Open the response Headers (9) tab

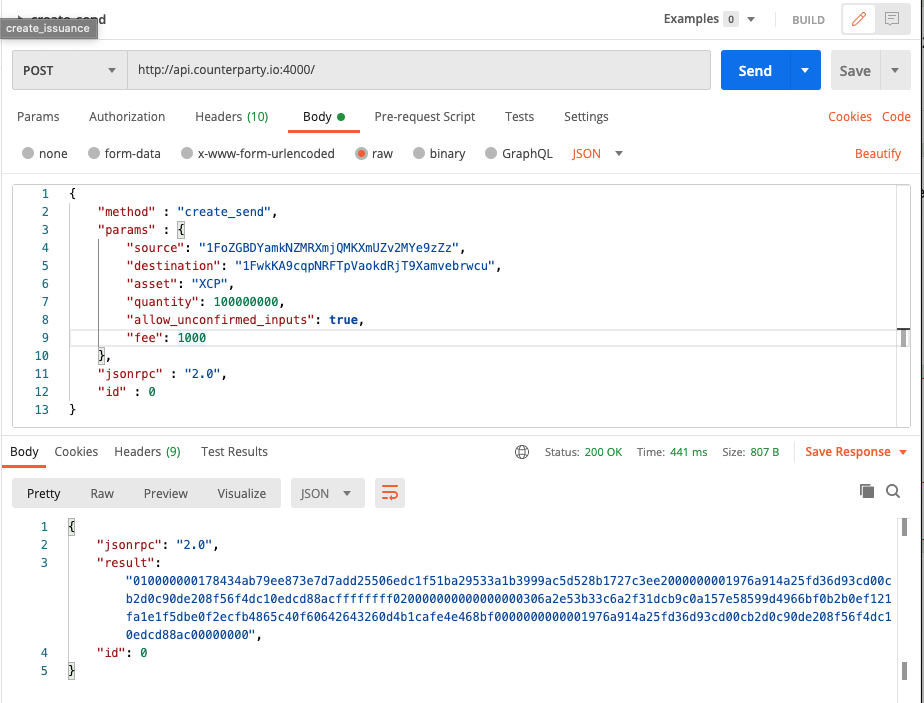coord(147,451)
